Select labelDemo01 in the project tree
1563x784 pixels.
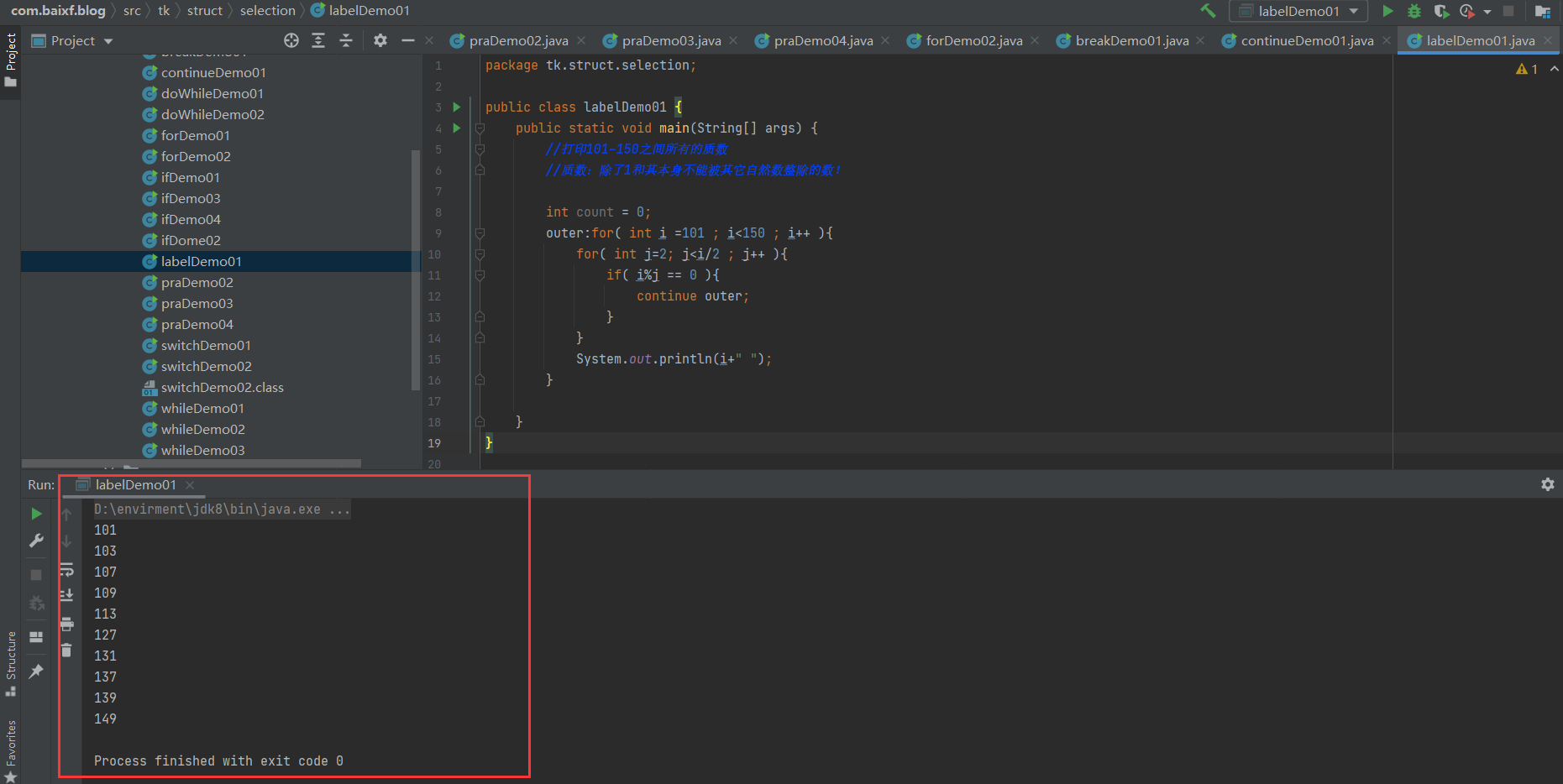tap(201, 262)
